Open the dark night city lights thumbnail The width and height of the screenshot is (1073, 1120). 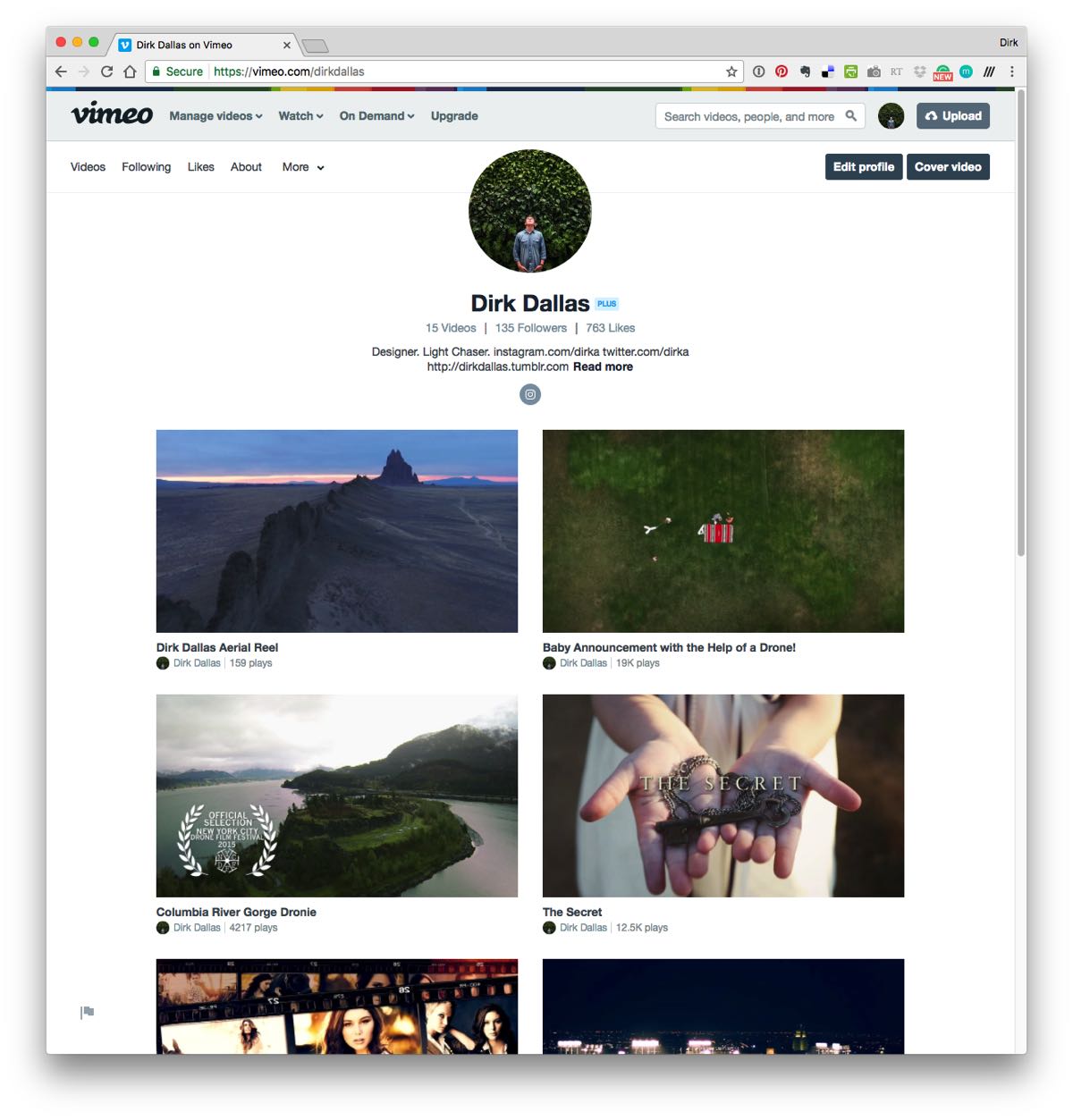pos(723,1006)
